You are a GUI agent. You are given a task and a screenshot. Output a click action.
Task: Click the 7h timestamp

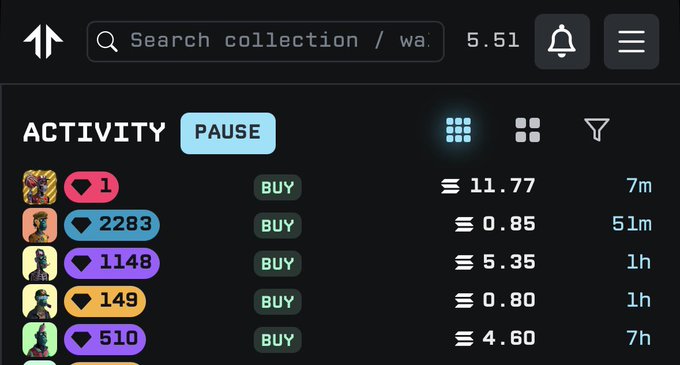pyautogui.click(x=639, y=339)
